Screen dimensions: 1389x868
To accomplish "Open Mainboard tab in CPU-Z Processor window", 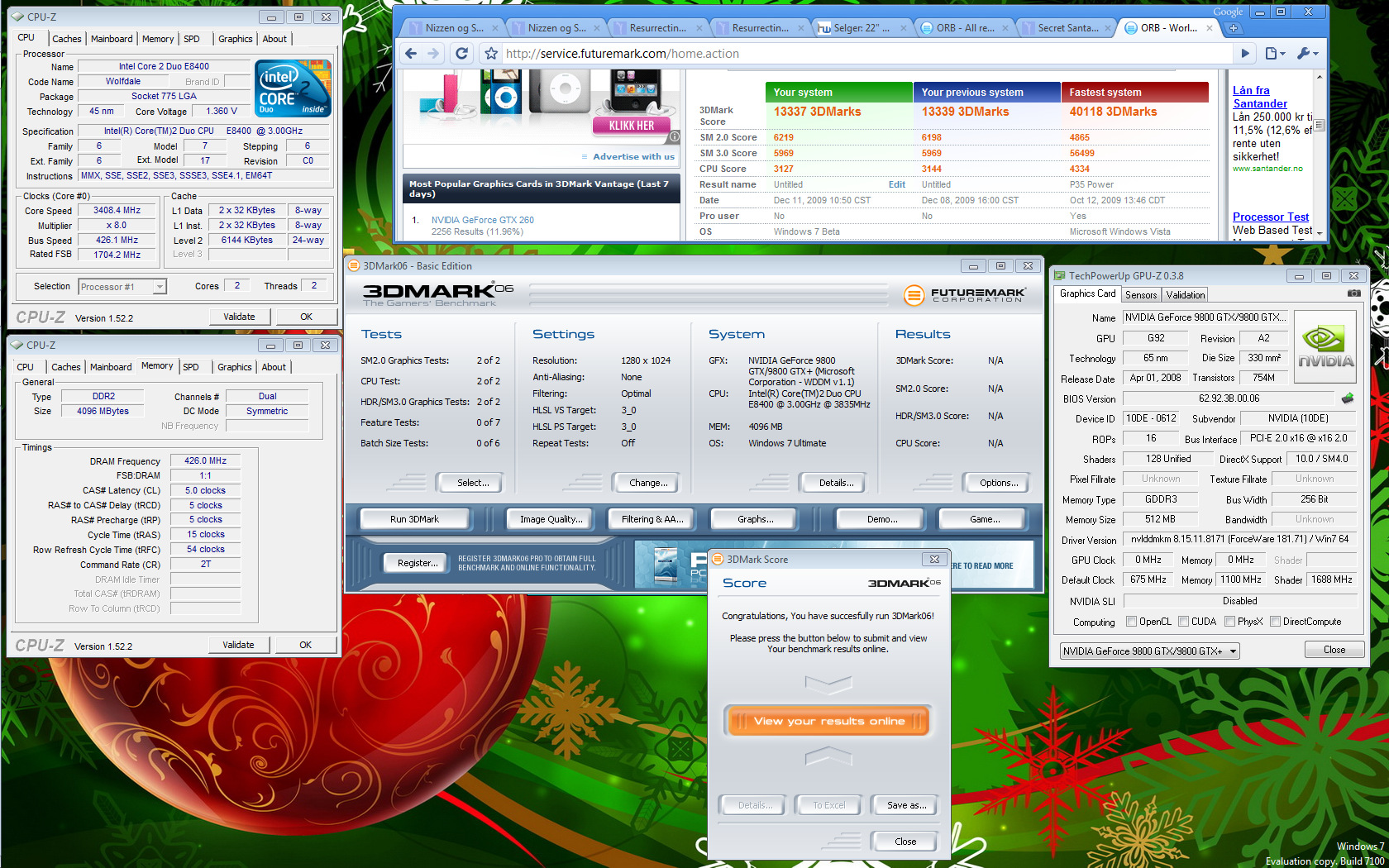I will coord(112,39).
